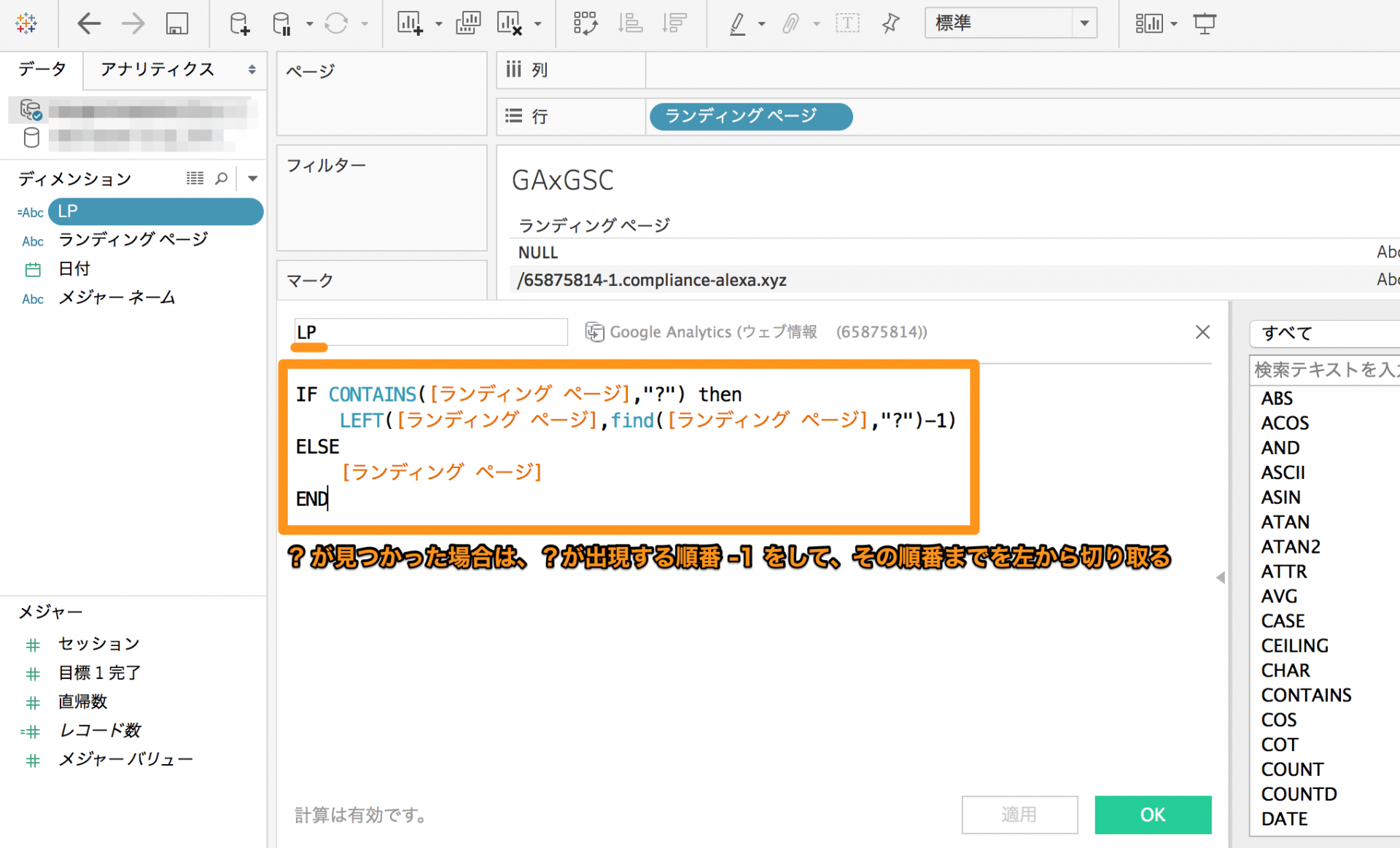1400x848 pixels.
Task: Click the LP formula input field
Action: (630, 445)
